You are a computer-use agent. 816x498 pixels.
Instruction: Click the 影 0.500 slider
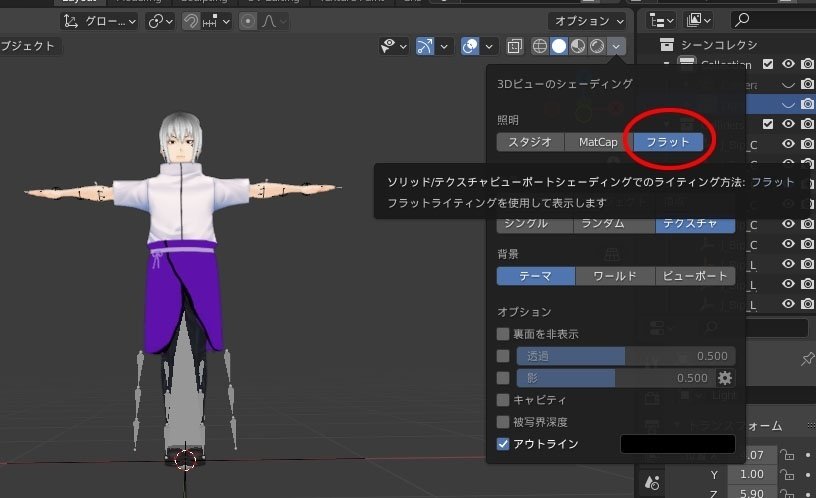coord(615,378)
